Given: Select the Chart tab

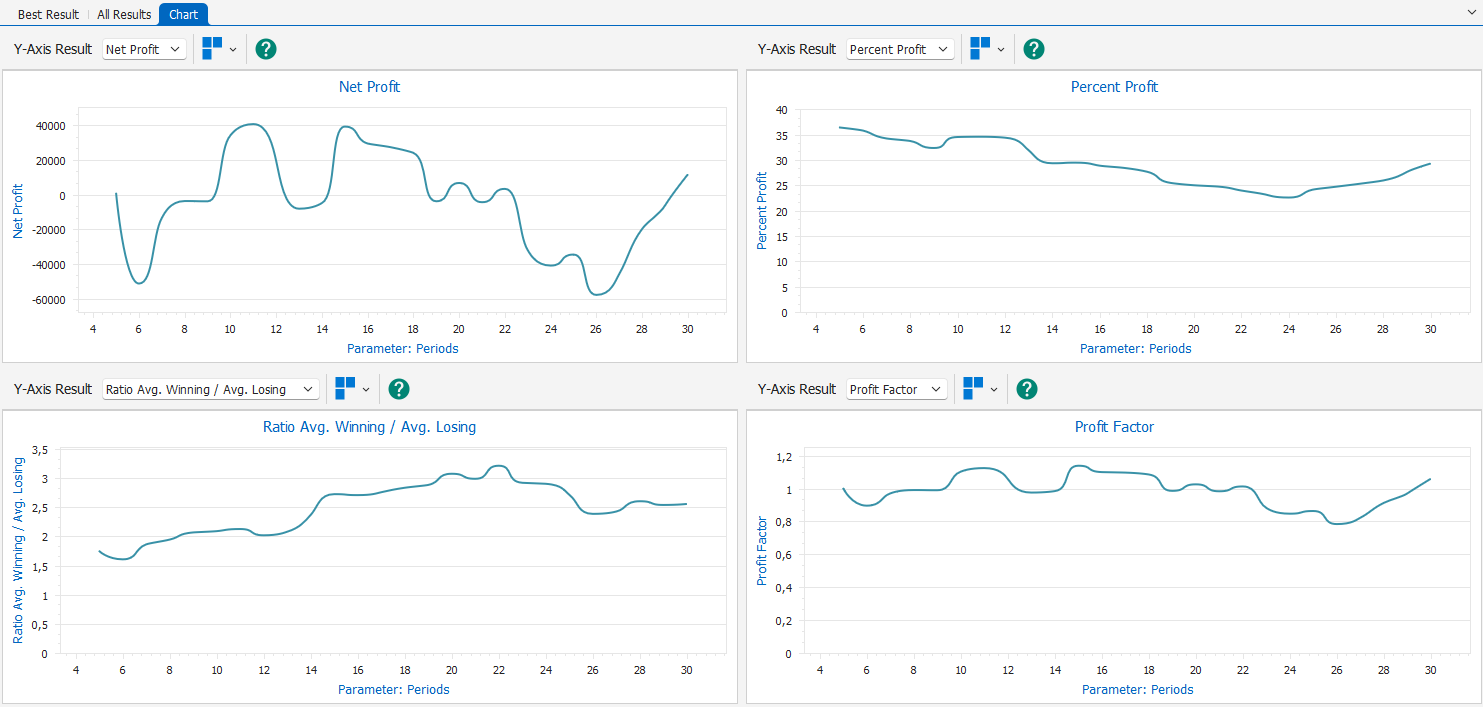Looking at the screenshot, I should [x=183, y=15].
